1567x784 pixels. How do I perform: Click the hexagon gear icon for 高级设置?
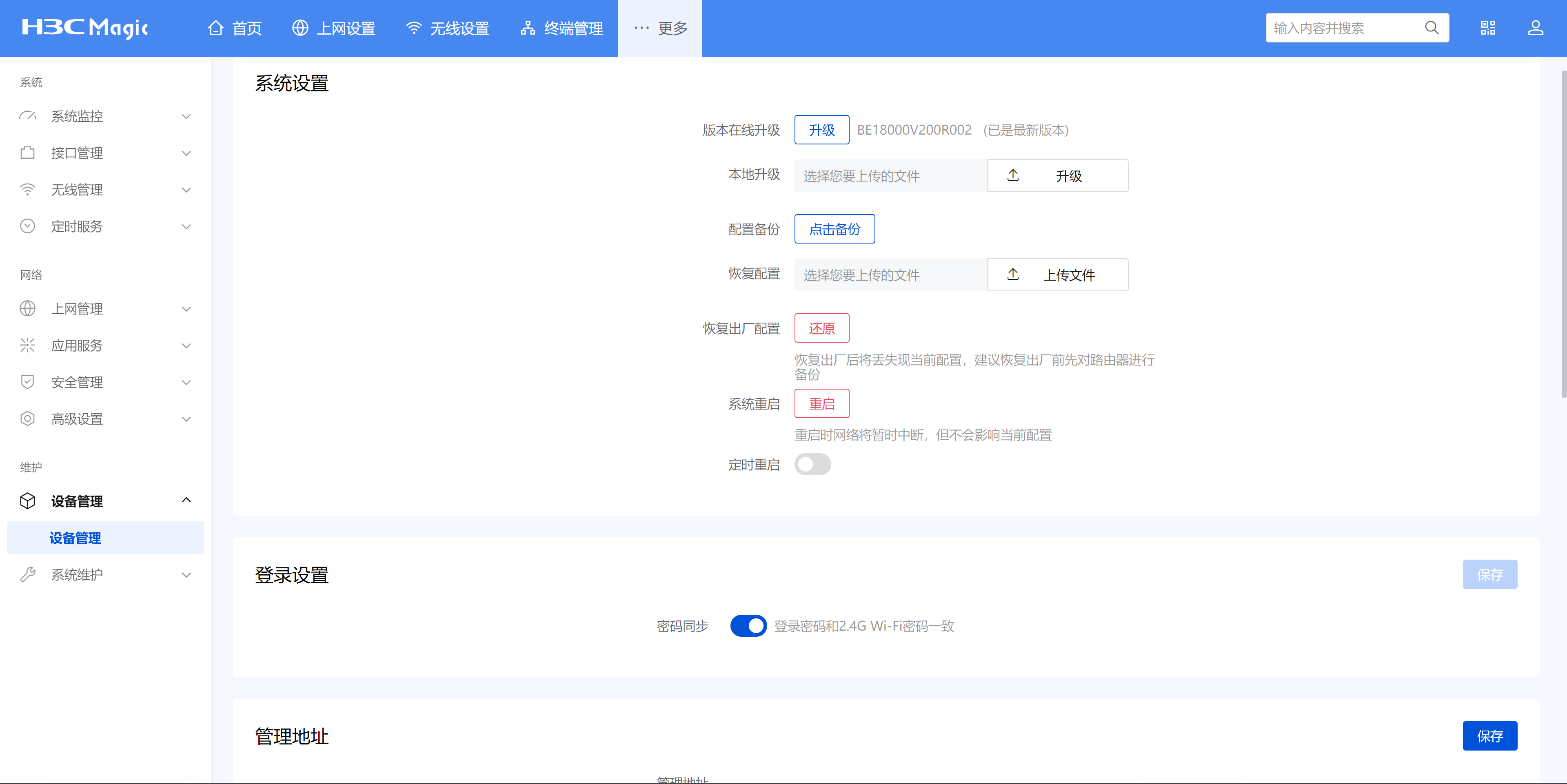coord(27,419)
